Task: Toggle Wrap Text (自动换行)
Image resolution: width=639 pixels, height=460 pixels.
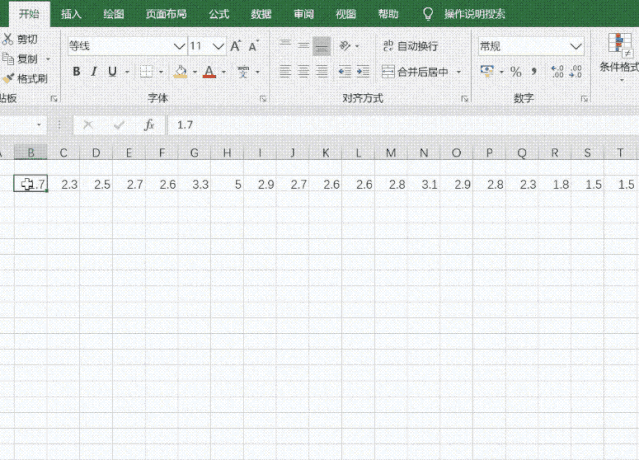Action: (x=410, y=46)
